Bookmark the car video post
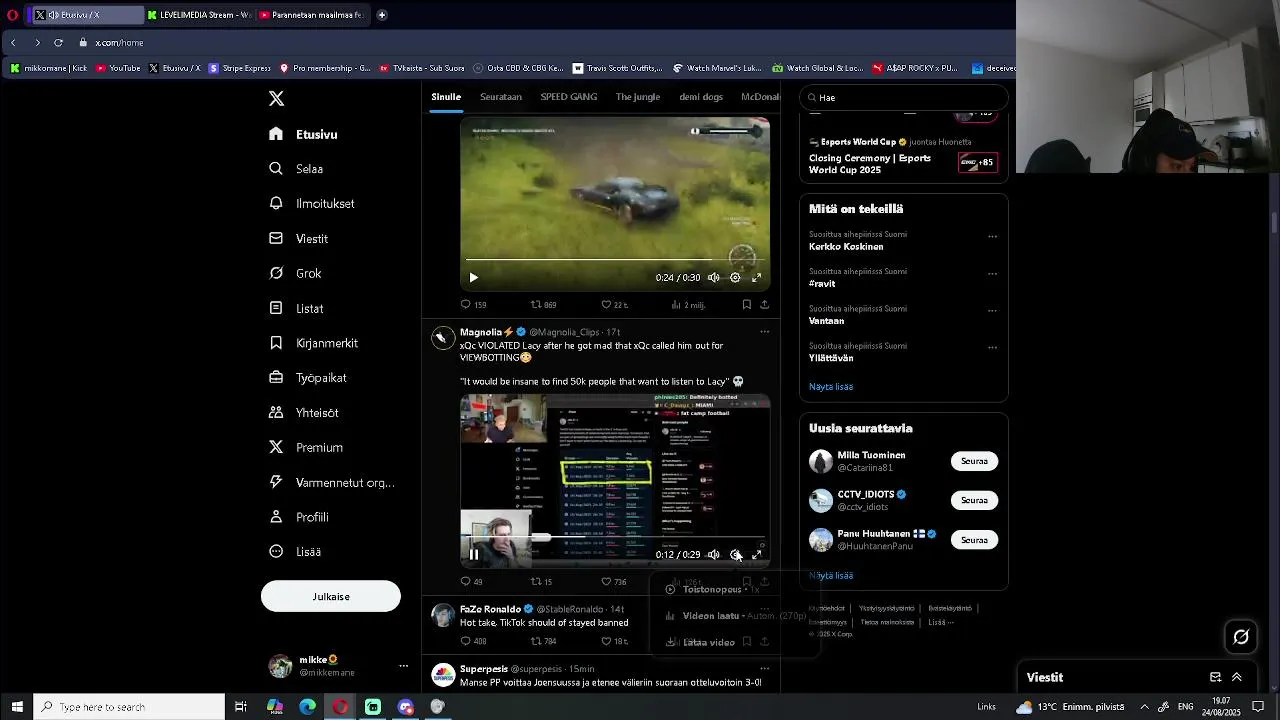1280x720 pixels. pyautogui.click(x=747, y=305)
